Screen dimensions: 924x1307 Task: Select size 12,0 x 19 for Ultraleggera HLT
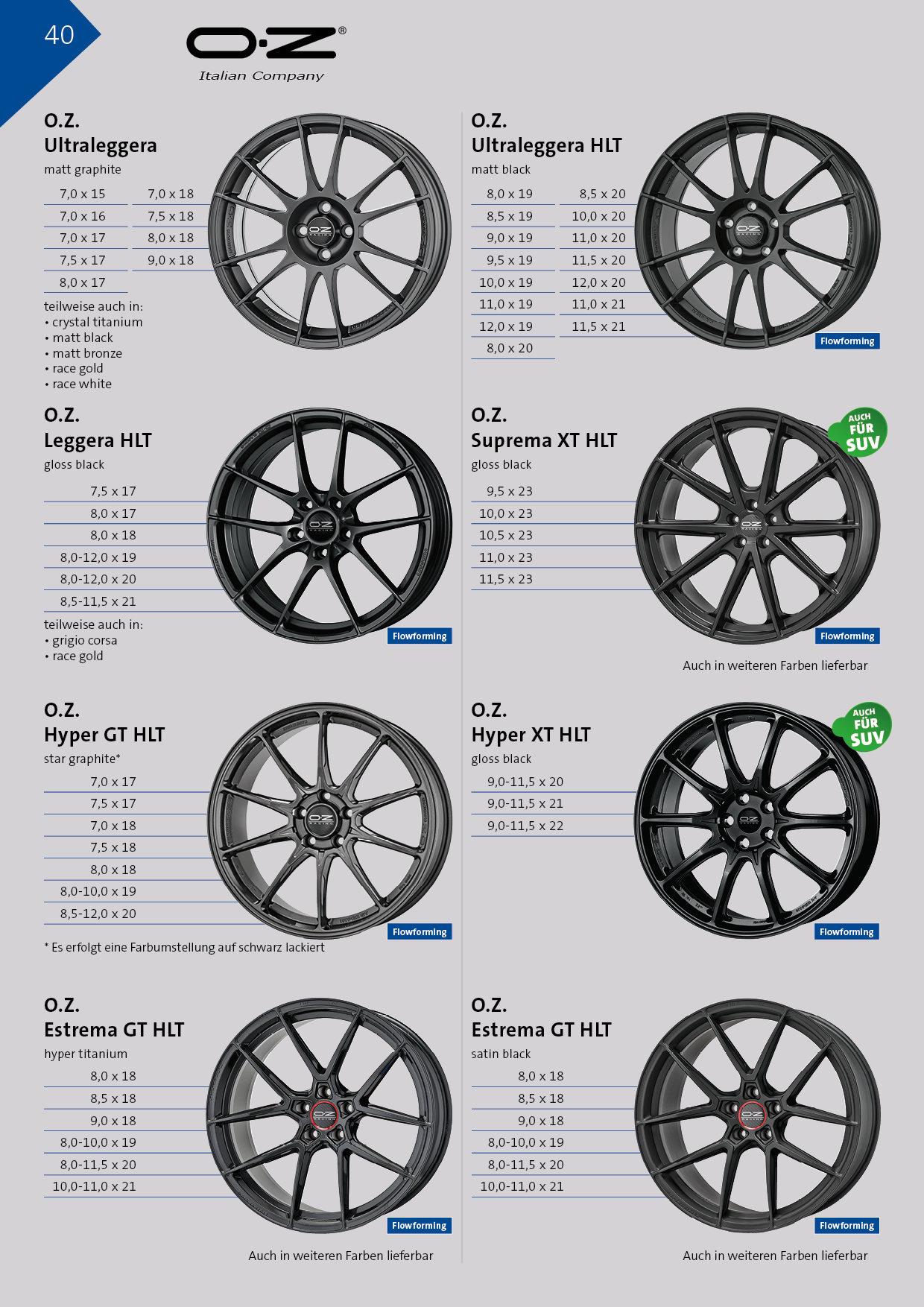pyautogui.click(x=510, y=327)
